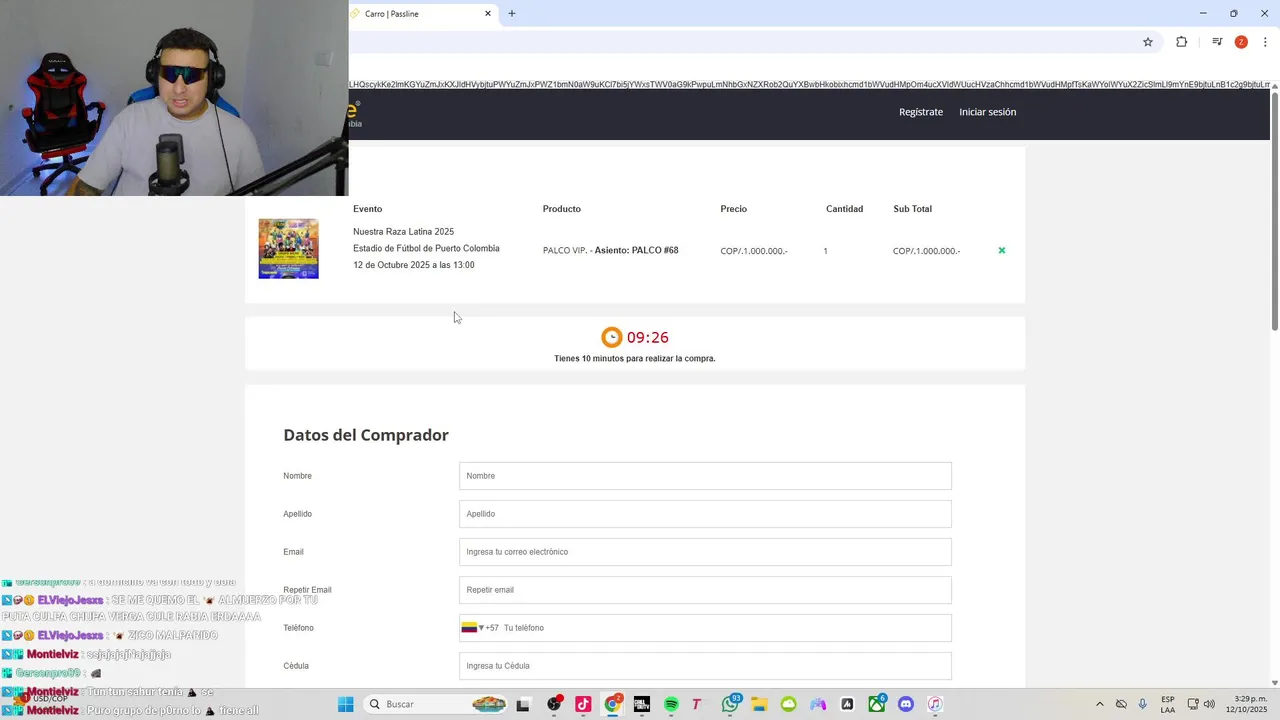Open the green cloud app taskbar icon

[x=788, y=704]
